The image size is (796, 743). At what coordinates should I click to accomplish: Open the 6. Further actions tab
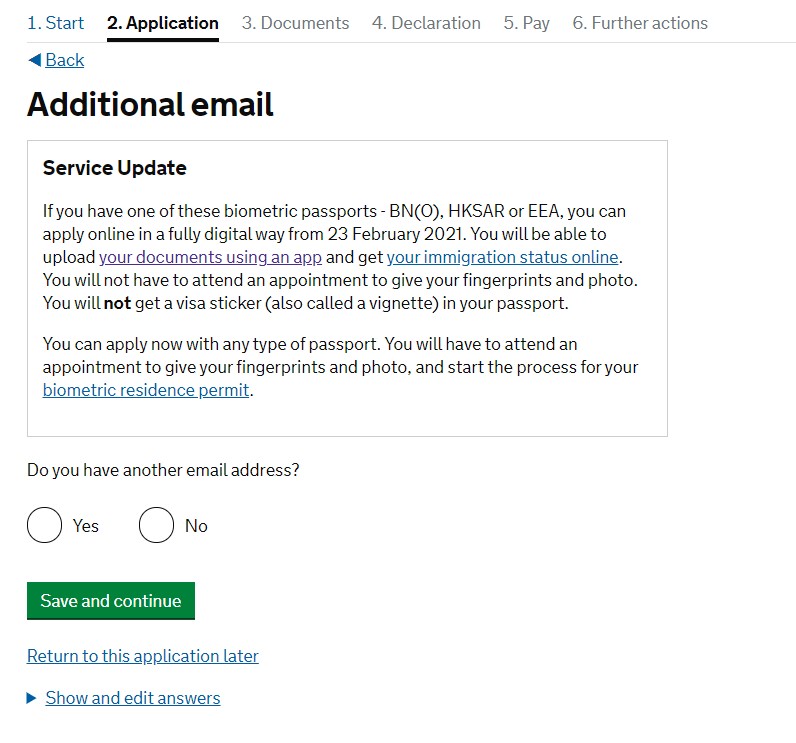point(640,23)
